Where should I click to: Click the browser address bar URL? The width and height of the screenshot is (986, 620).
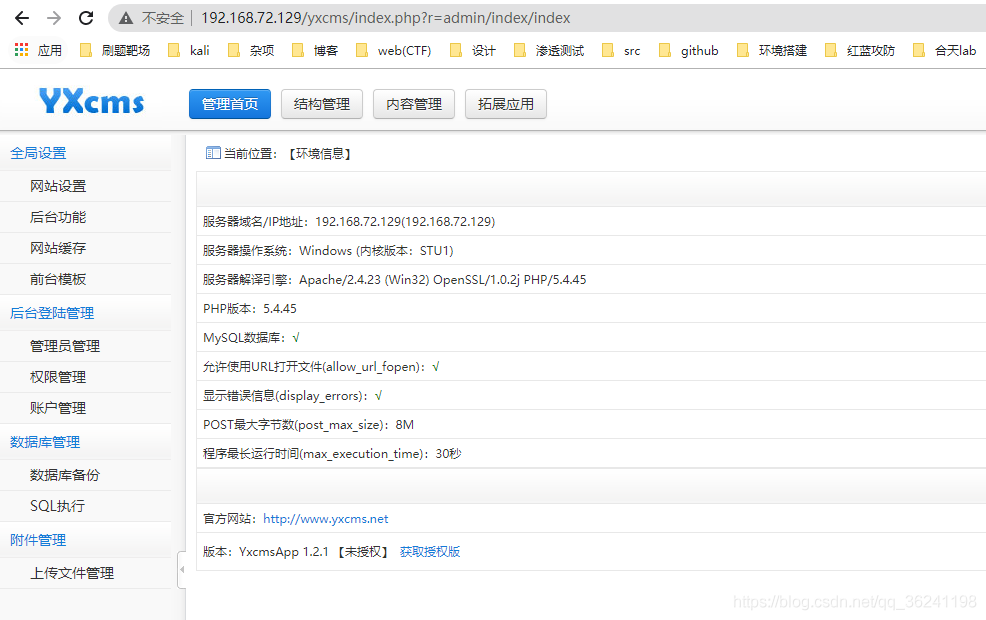tap(385, 18)
